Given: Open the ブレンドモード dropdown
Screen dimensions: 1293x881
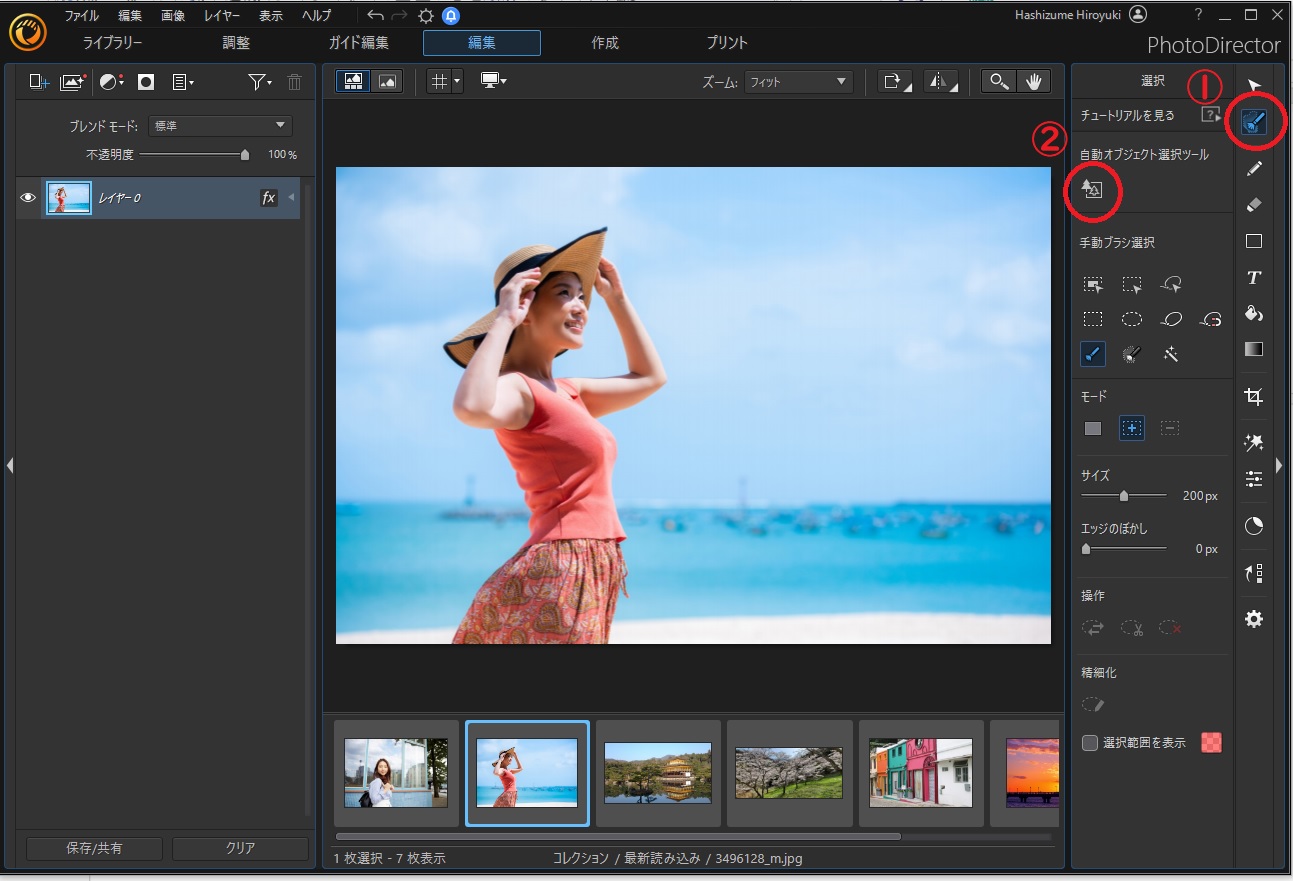Looking at the screenshot, I should [220, 126].
